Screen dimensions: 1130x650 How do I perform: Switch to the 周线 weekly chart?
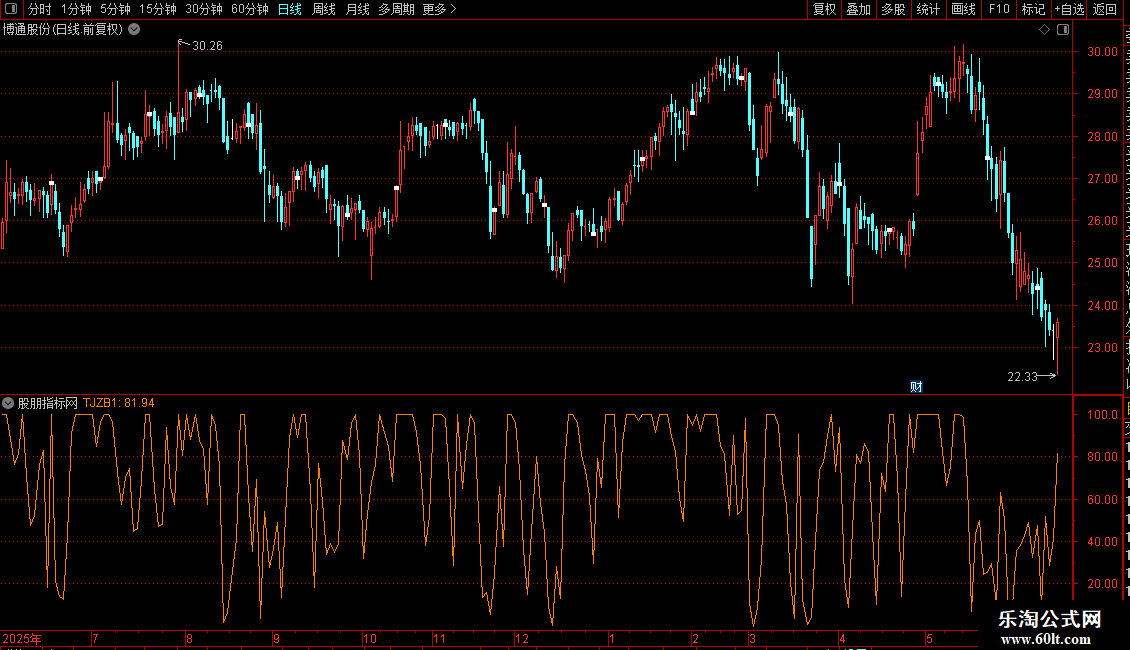point(324,9)
